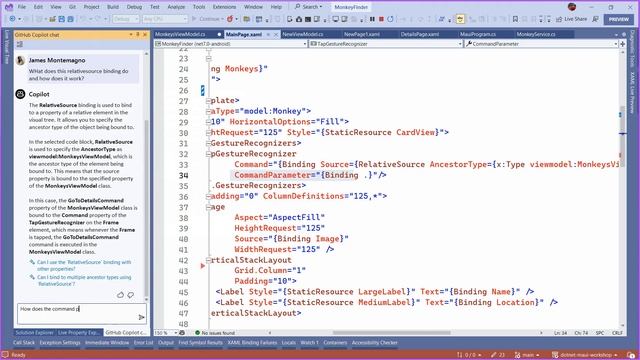640x360 pixels.
Task: Click the bookmark toolbar icon
Action: [515, 19]
